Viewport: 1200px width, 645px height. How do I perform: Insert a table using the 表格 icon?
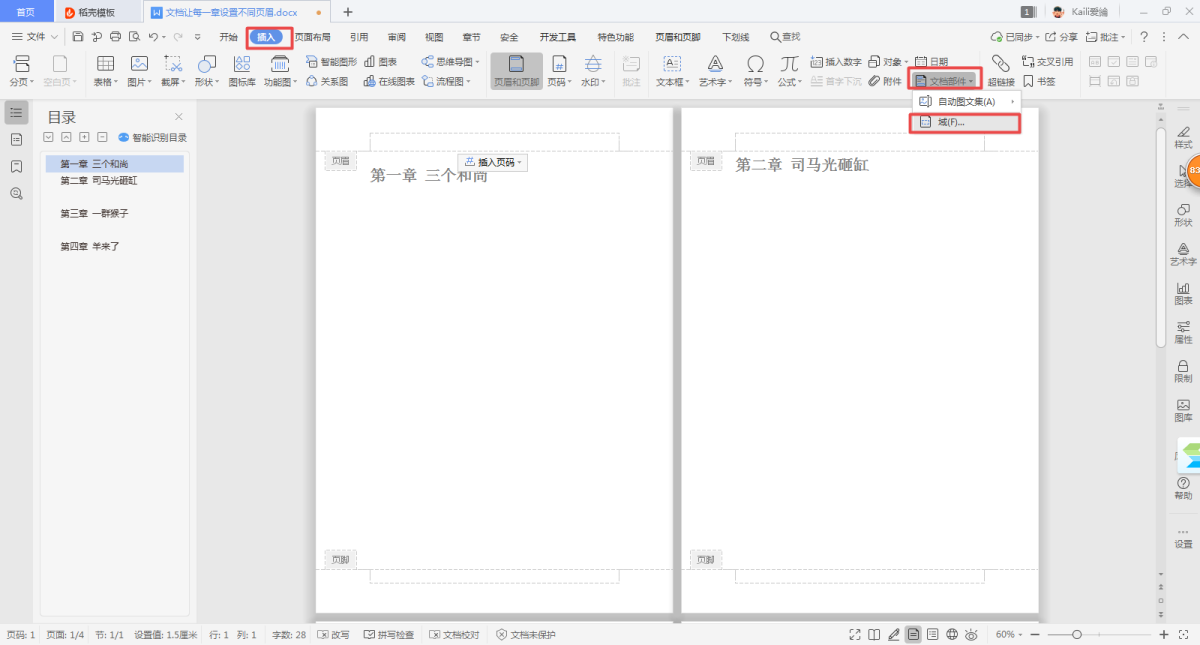(x=105, y=70)
